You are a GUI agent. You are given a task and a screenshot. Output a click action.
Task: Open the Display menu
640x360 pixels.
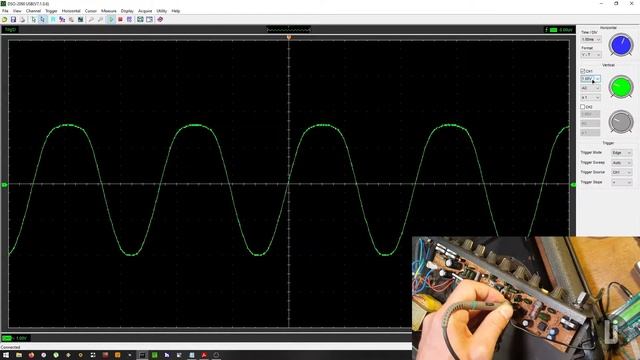[127, 11]
